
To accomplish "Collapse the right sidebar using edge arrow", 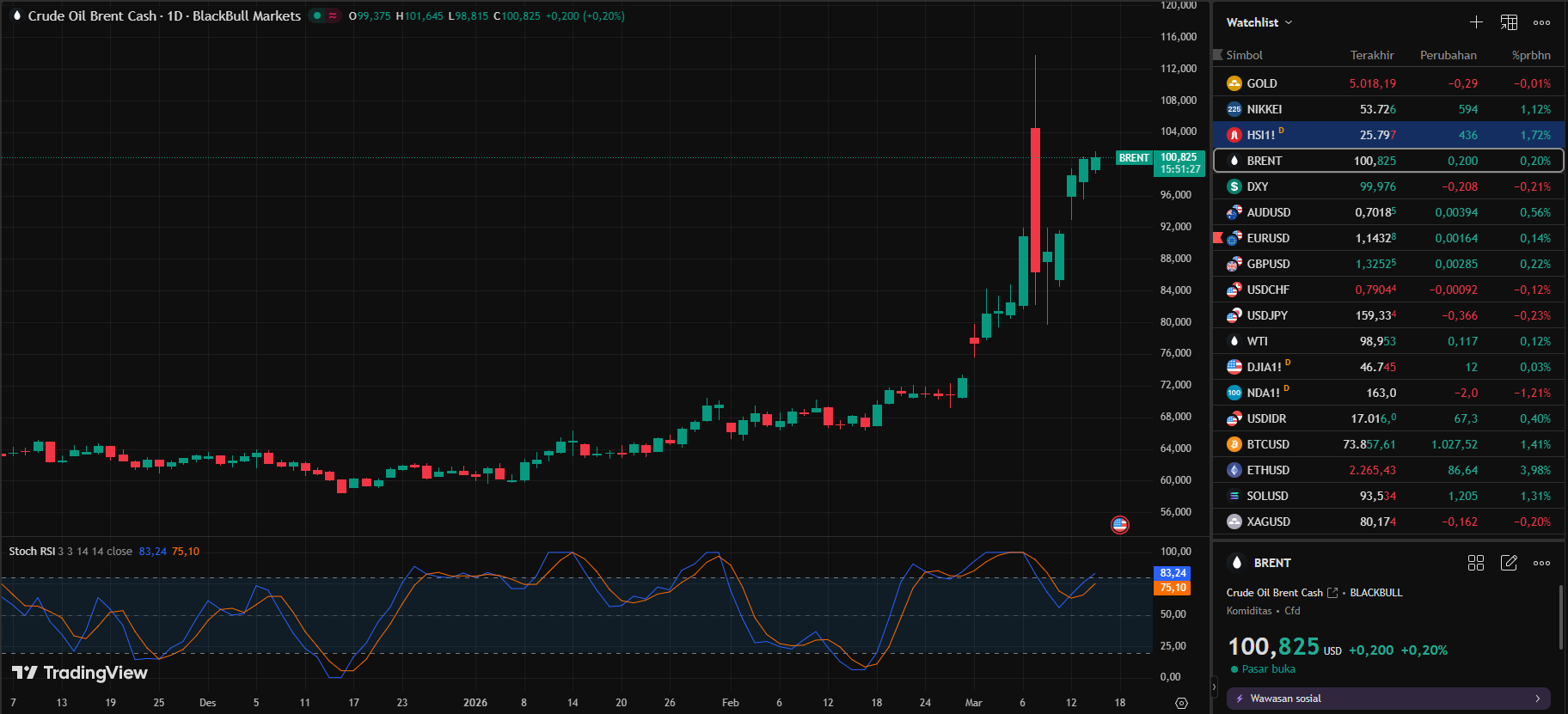I will pos(1214,686).
